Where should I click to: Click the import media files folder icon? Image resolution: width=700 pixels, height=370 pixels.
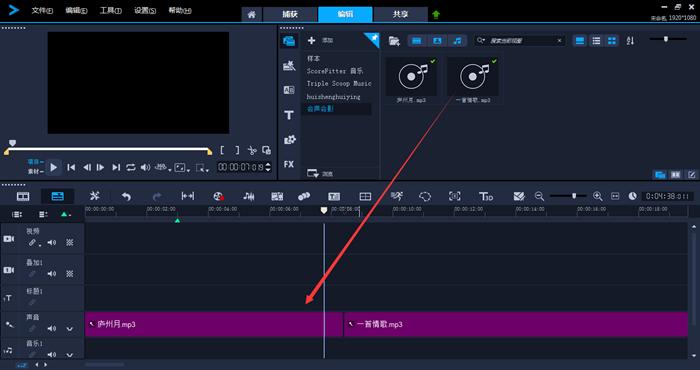coord(394,41)
